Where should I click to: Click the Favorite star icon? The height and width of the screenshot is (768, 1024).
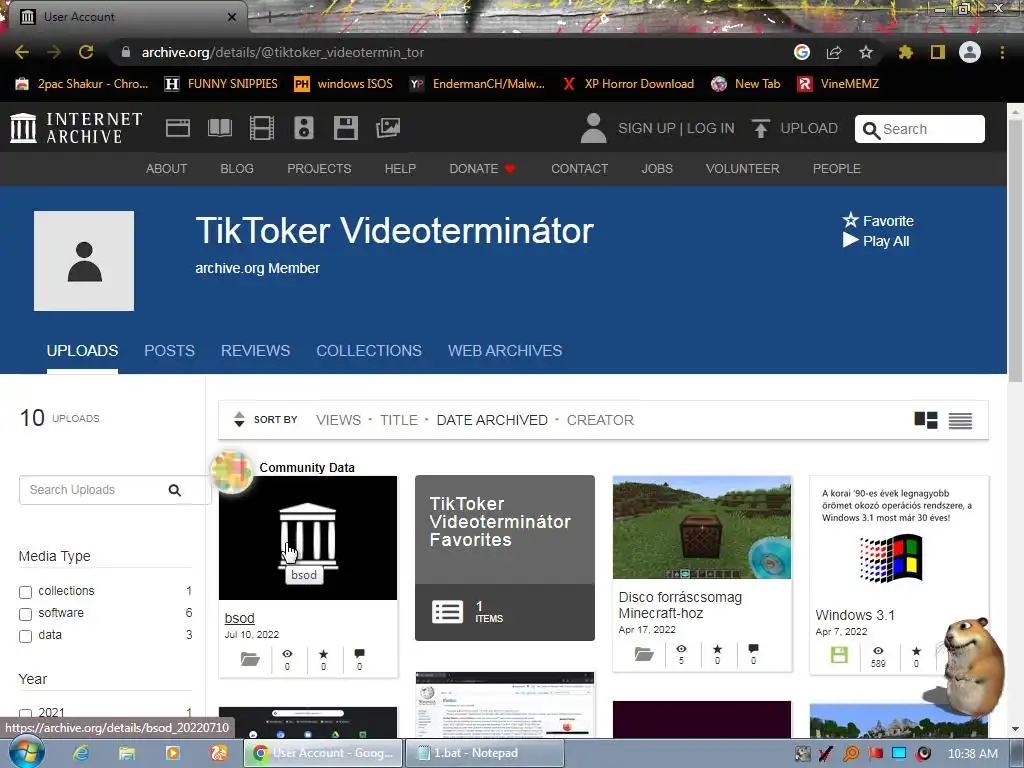[850, 220]
